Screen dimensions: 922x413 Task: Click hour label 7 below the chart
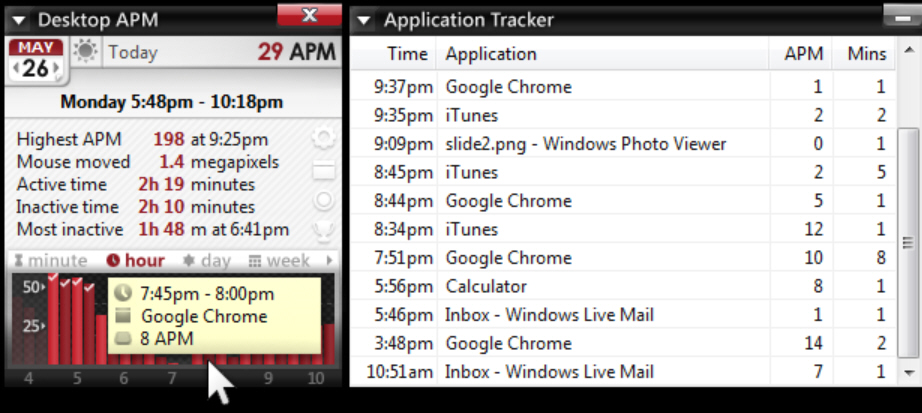click(171, 378)
